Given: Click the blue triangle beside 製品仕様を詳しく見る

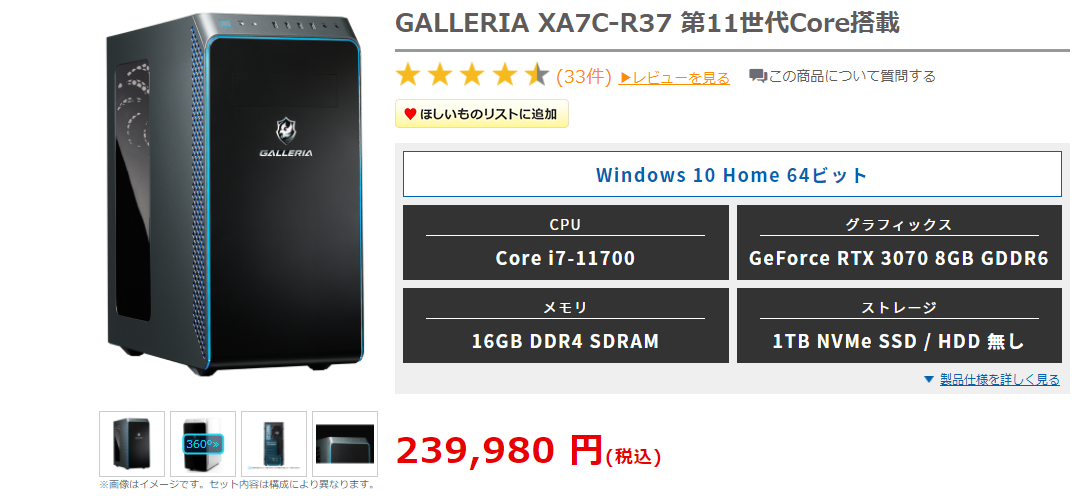Looking at the screenshot, I should [928, 379].
